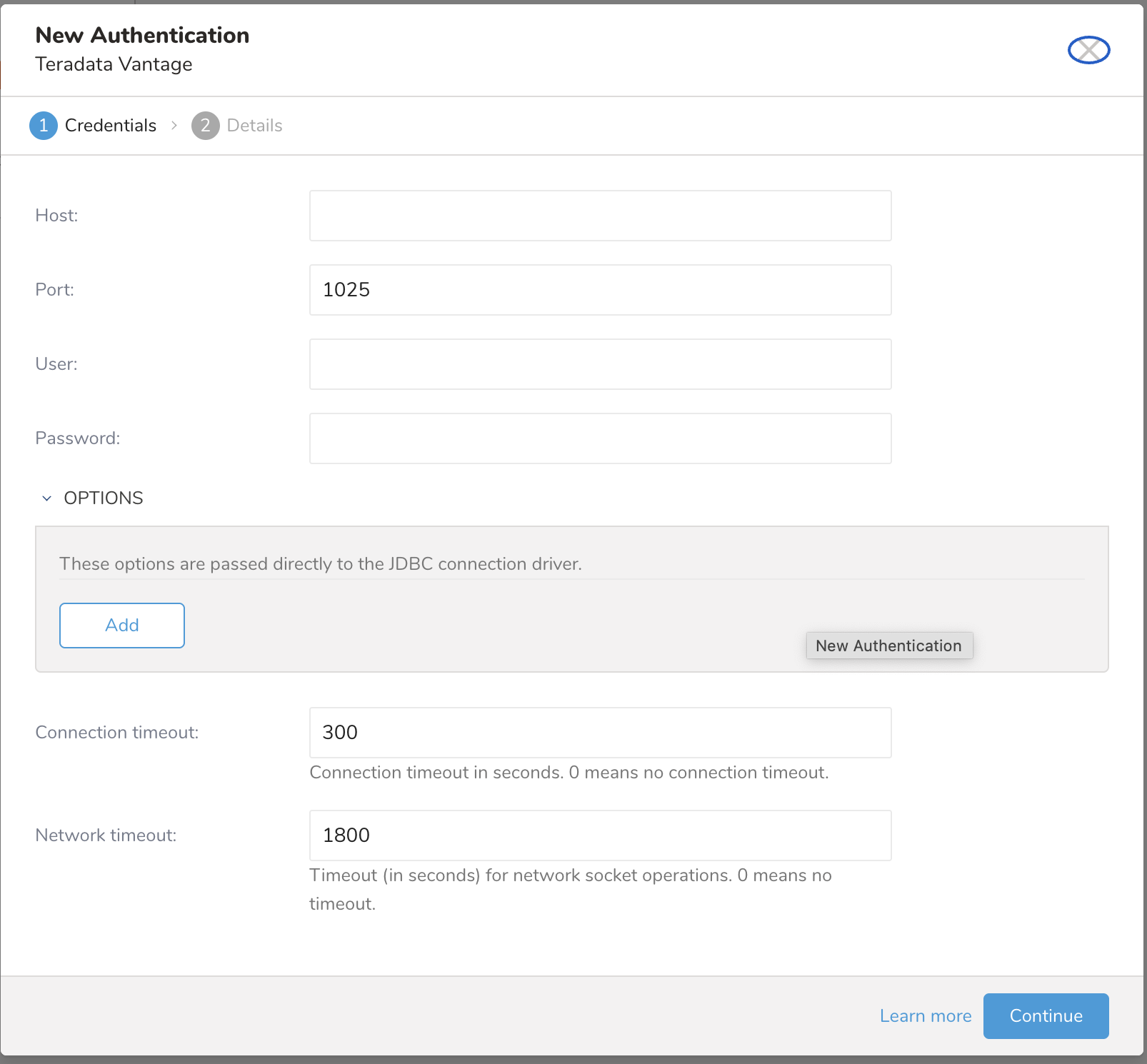The height and width of the screenshot is (1064, 1147).
Task: Select the User input field
Action: coord(600,364)
